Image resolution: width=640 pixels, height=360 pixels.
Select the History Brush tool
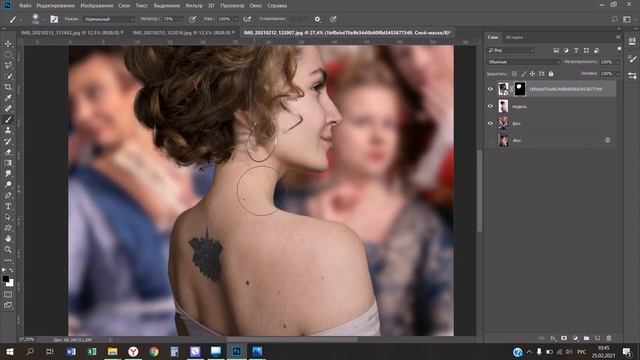click(8, 141)
